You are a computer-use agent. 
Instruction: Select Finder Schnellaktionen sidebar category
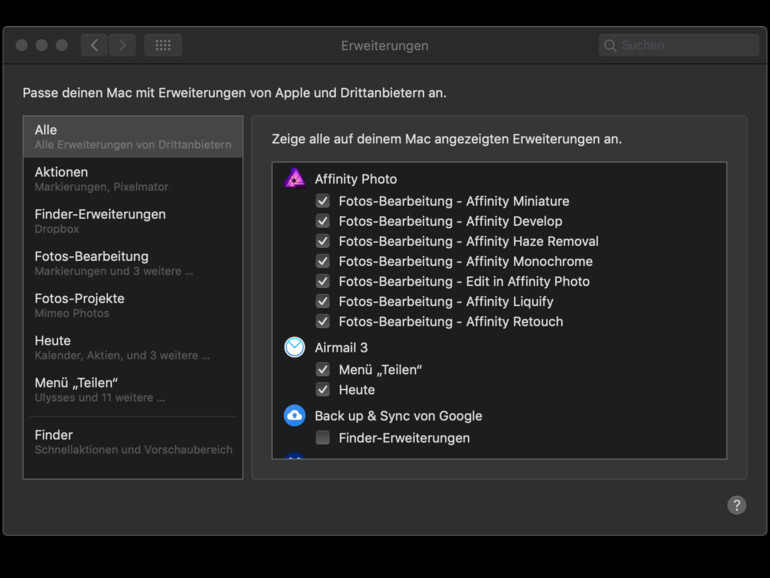tap(133, 442)
